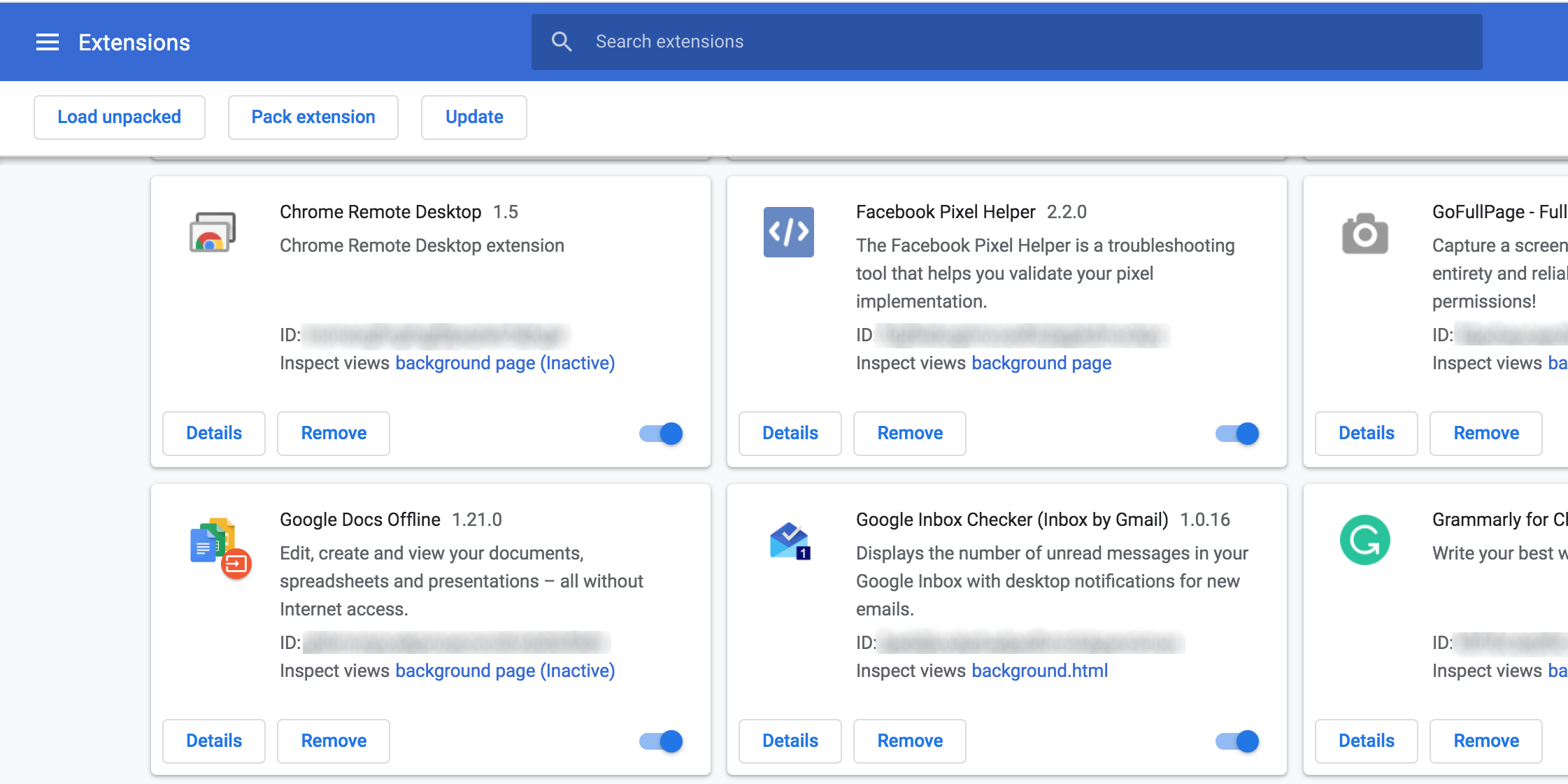Click the Load unpacked button
Viewport: 1568px width, 784px height.
tap(119, 117)
